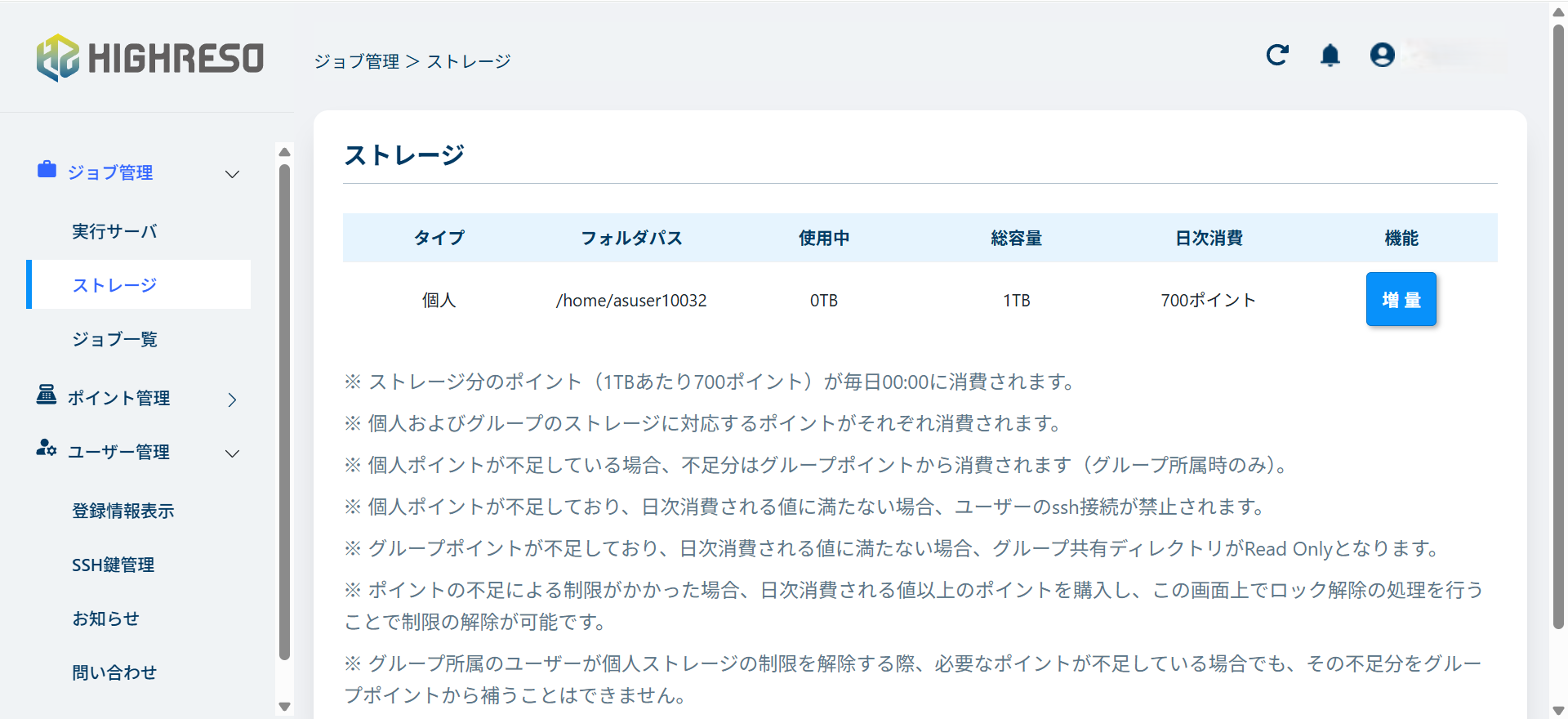The height and width of the screenshot is (719, 1568).
Task: Collapse the ユーザー管理 section chevron
Action: 232,453
